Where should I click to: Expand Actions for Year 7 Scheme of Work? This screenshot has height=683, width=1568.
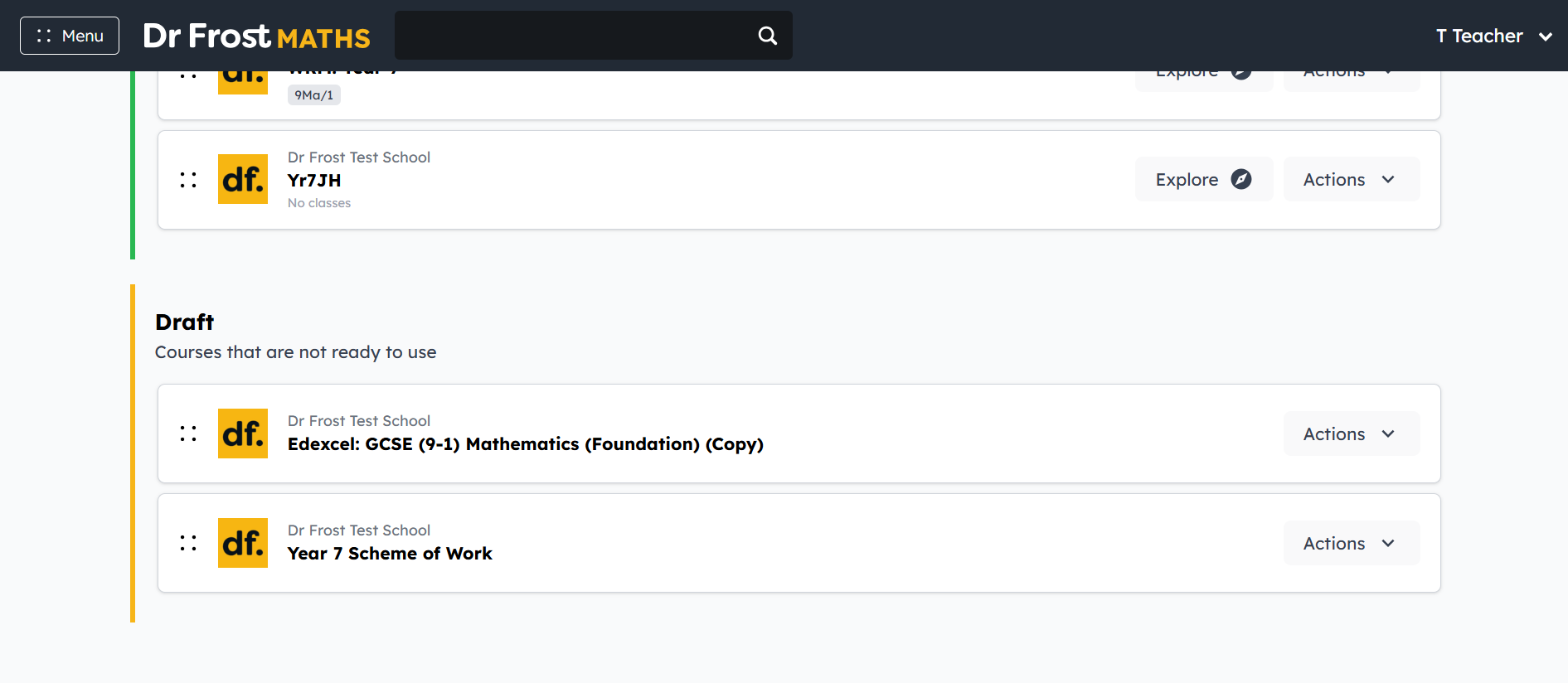point(1352,543)
